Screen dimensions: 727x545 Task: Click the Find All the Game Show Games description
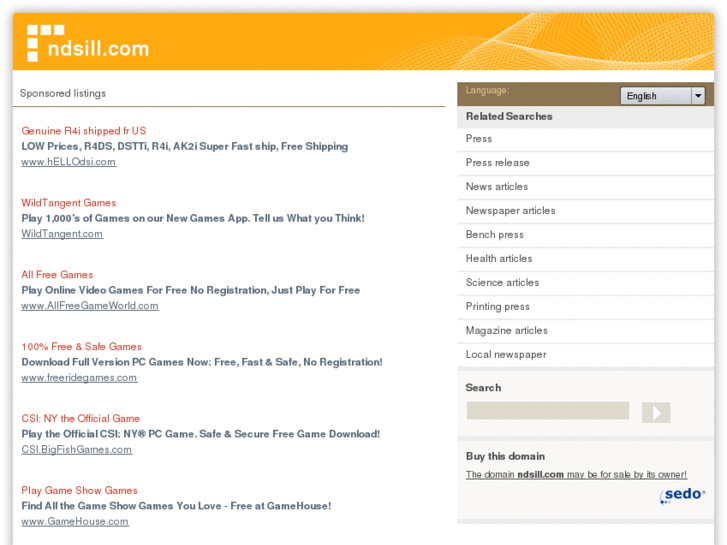(x=176, y=506)
